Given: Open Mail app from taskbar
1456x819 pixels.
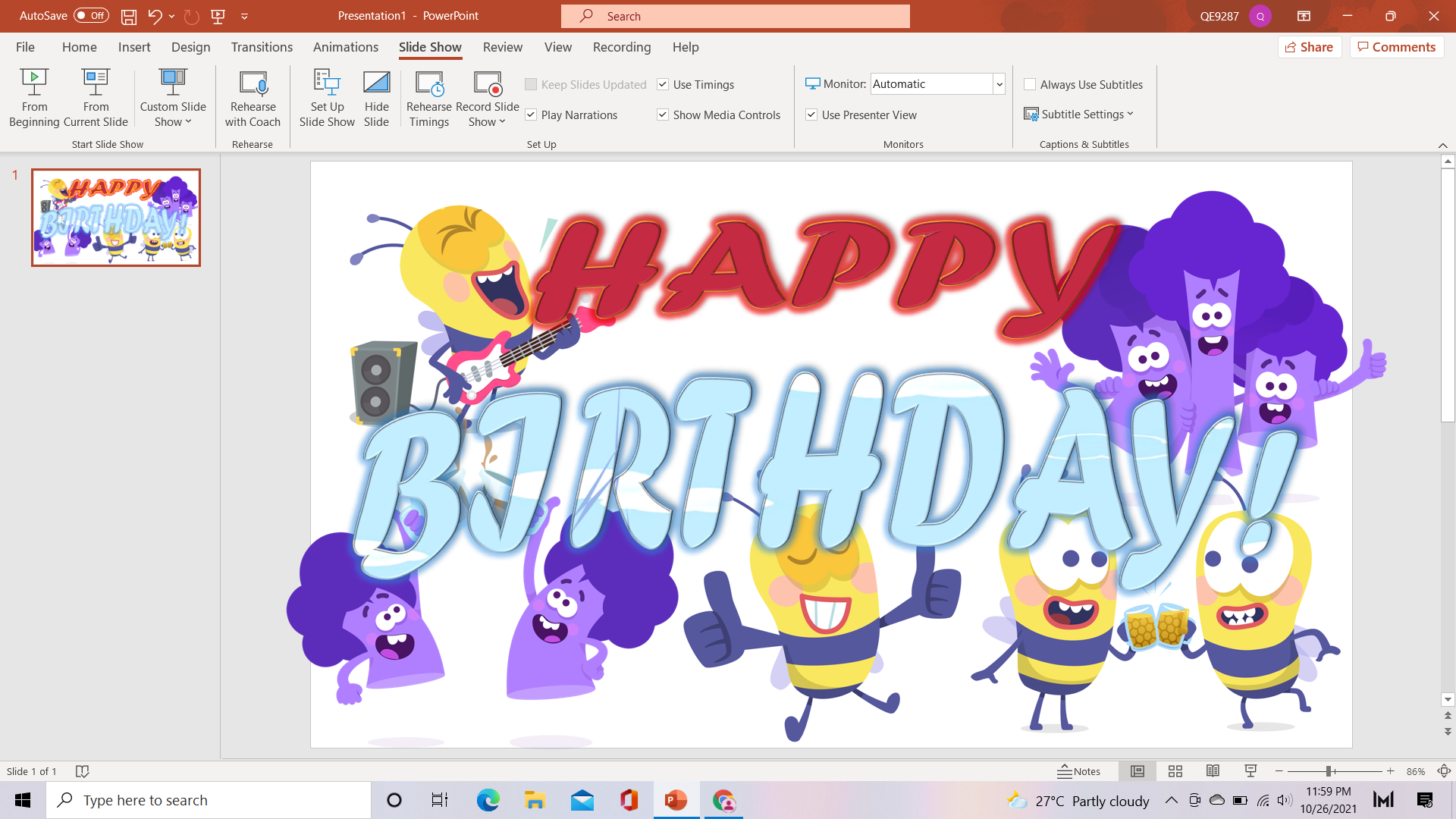Looking at the screenshot, I should (582, 800).
